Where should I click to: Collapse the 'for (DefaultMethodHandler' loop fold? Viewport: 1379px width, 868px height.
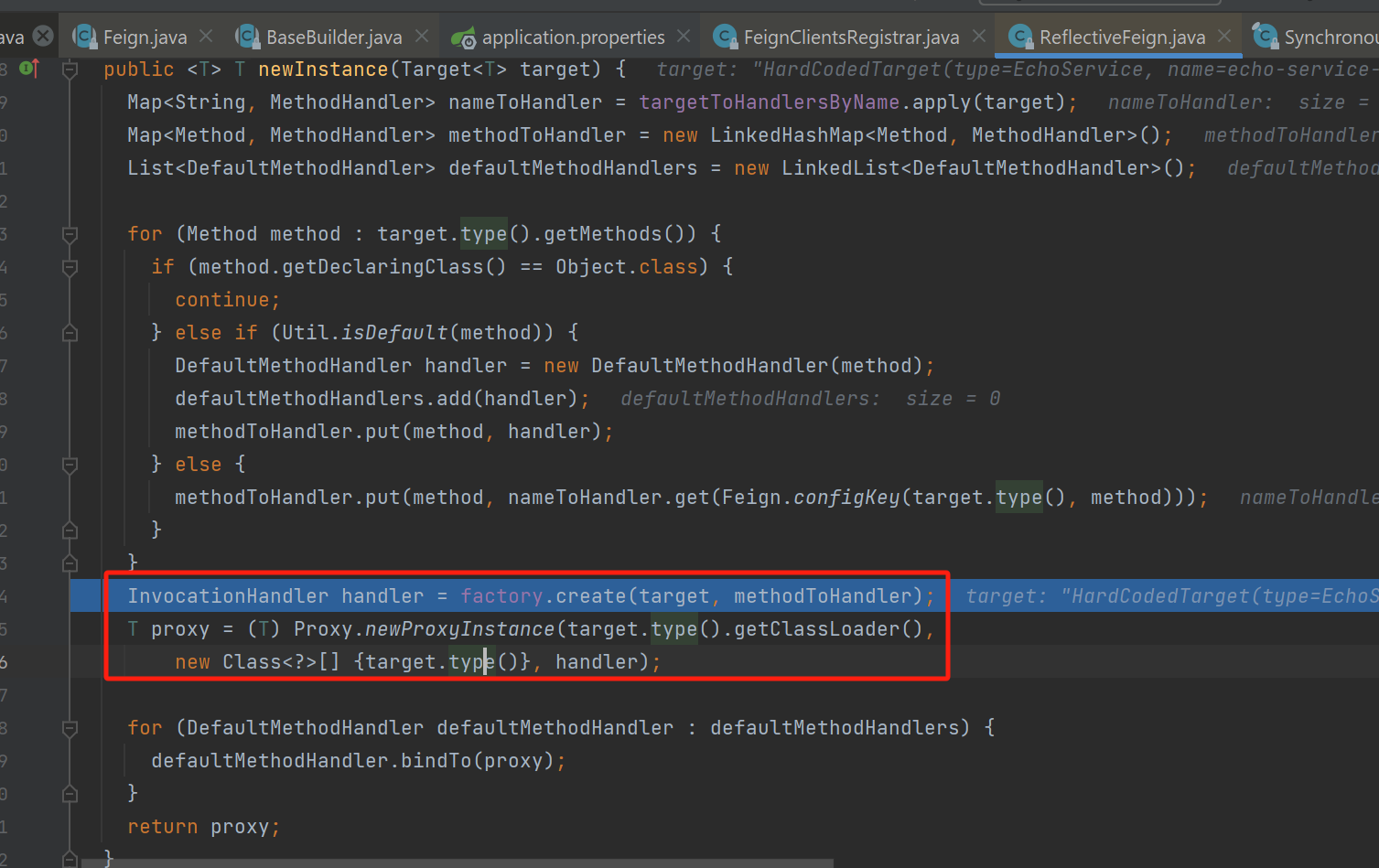click(x=70, y=729)
